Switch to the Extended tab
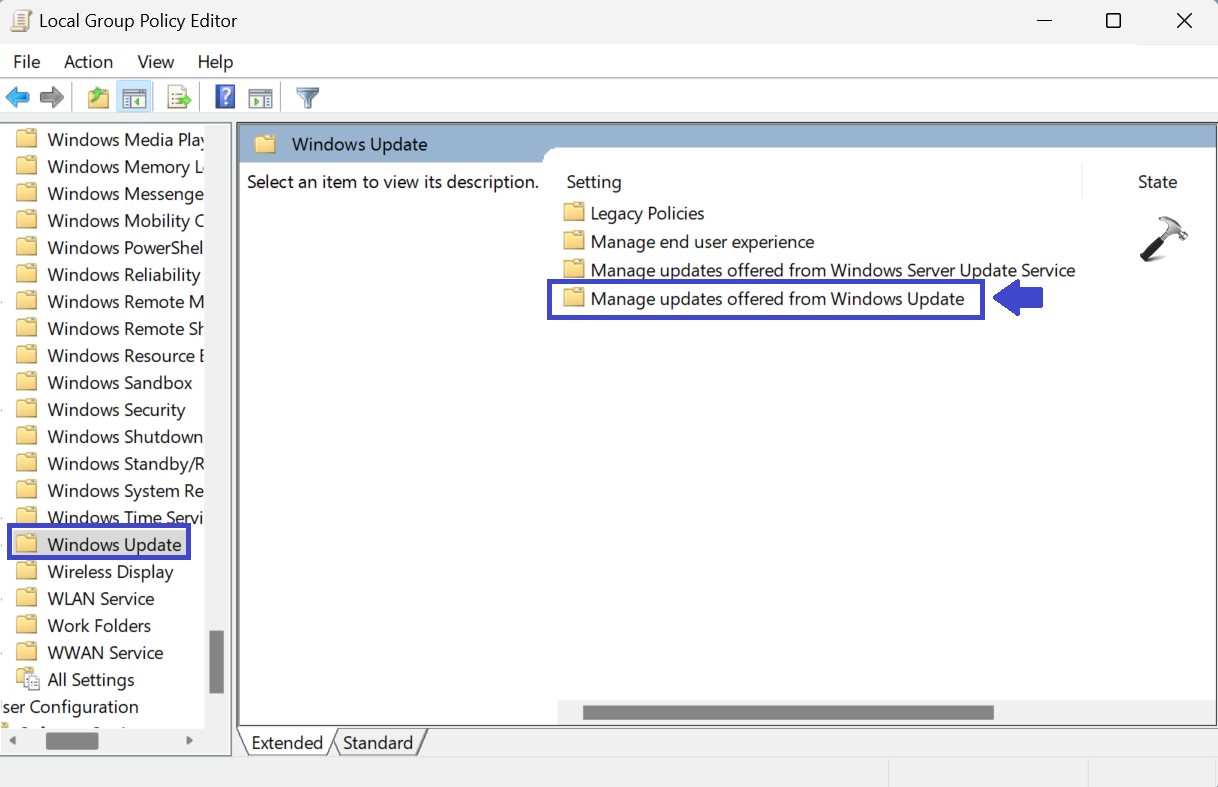The width and height of the screenshot is (1218, 787). click(x=287, y=743)
